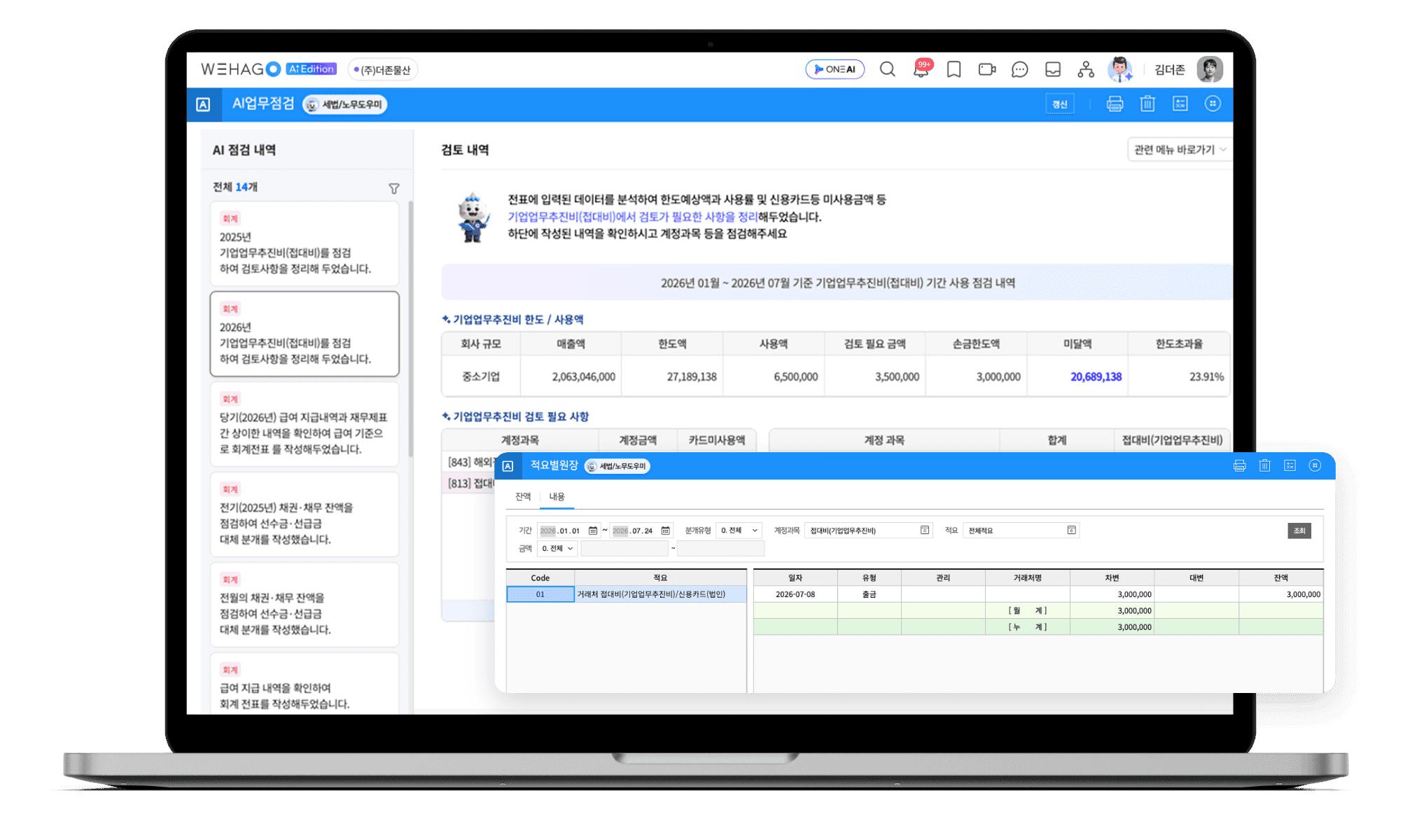
Task: Click the trash icon in 적요별원장 window
Action: tap(1264, 466)
